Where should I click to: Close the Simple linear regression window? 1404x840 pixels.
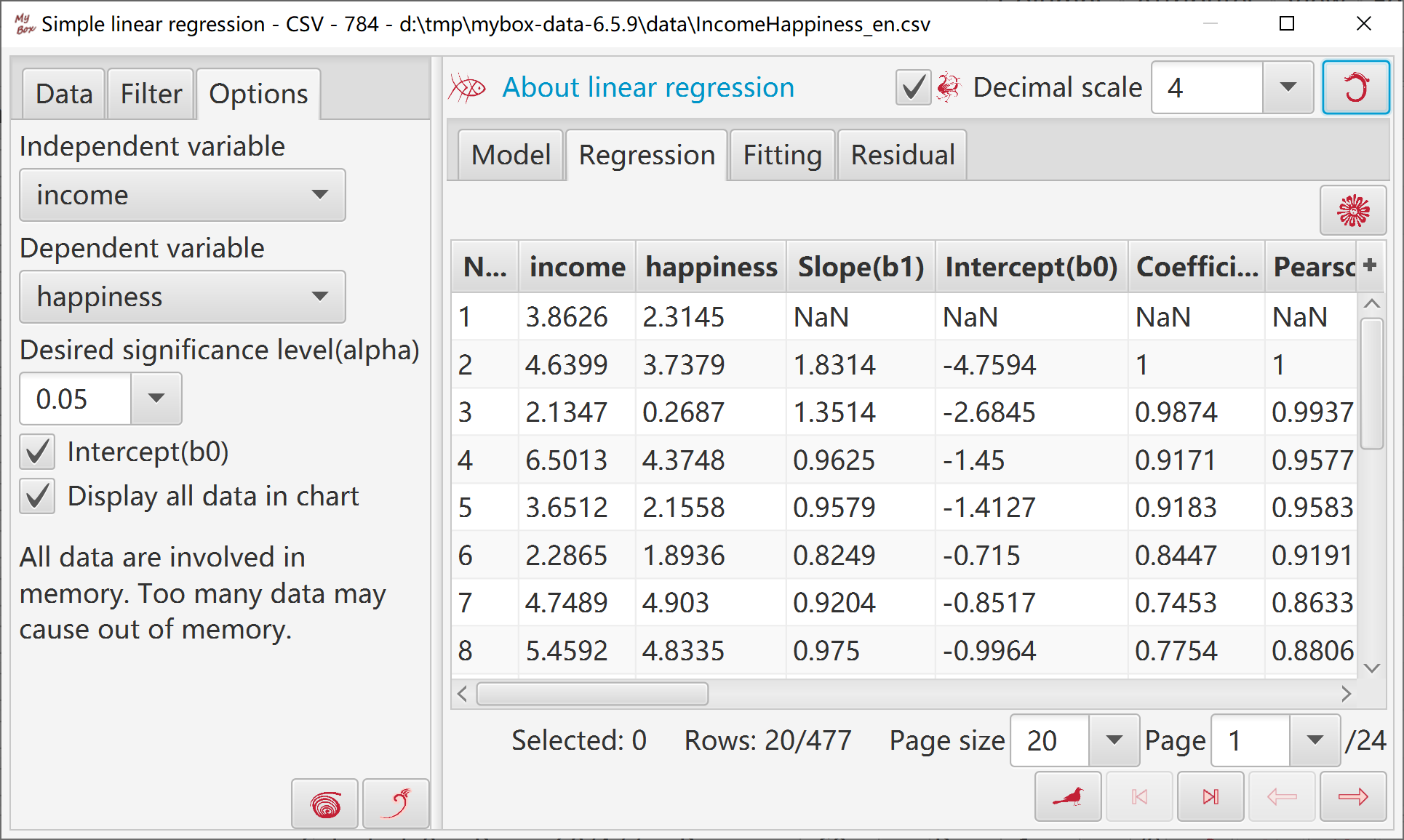pyautogui.click(x=1364, y=24)
